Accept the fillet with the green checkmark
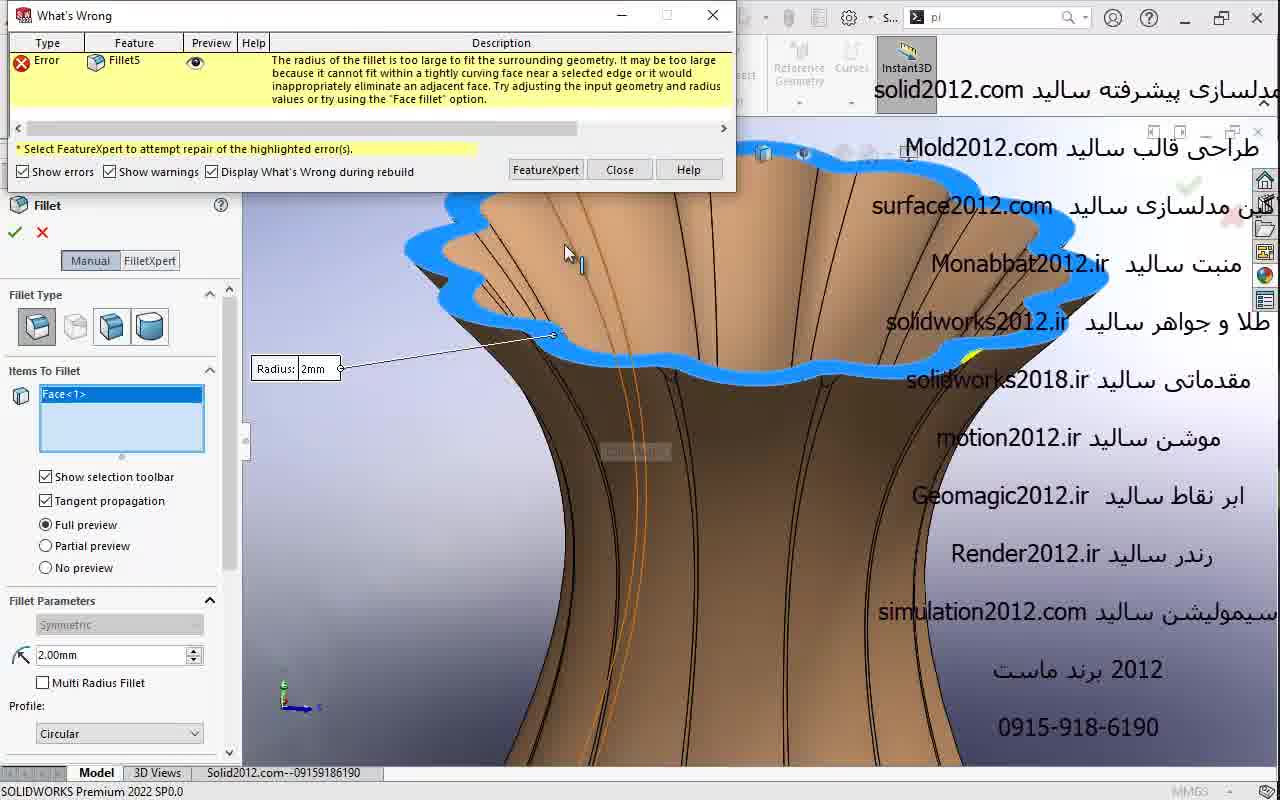Viewport: 1280px width, 800px height. pos(15,232)
